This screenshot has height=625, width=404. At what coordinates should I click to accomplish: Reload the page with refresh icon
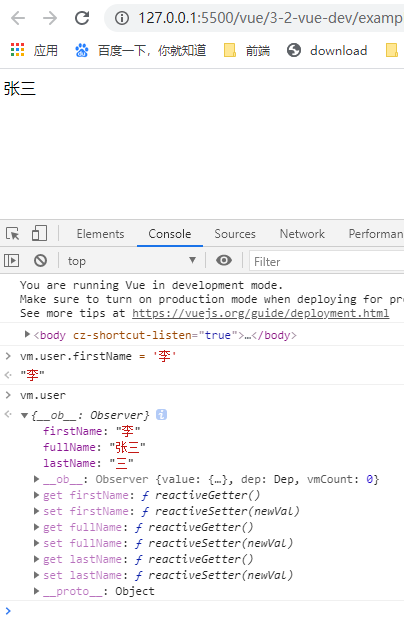[82, 18]
